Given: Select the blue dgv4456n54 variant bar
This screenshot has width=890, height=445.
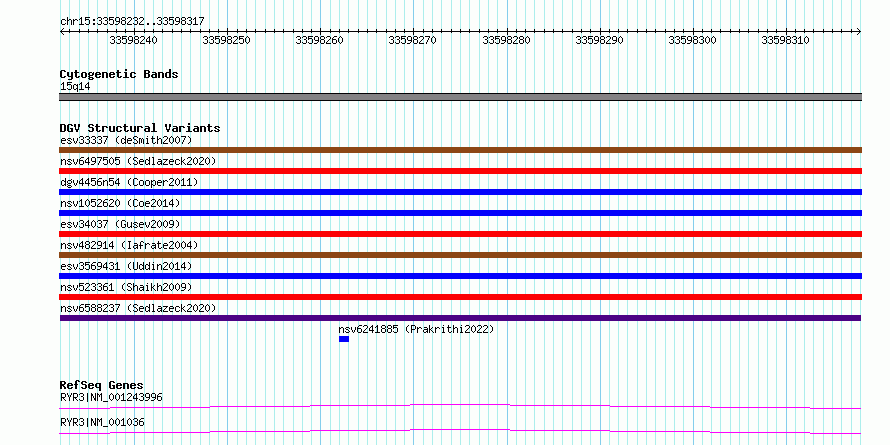Looking at the screenshot, I should tap(460, 192).
